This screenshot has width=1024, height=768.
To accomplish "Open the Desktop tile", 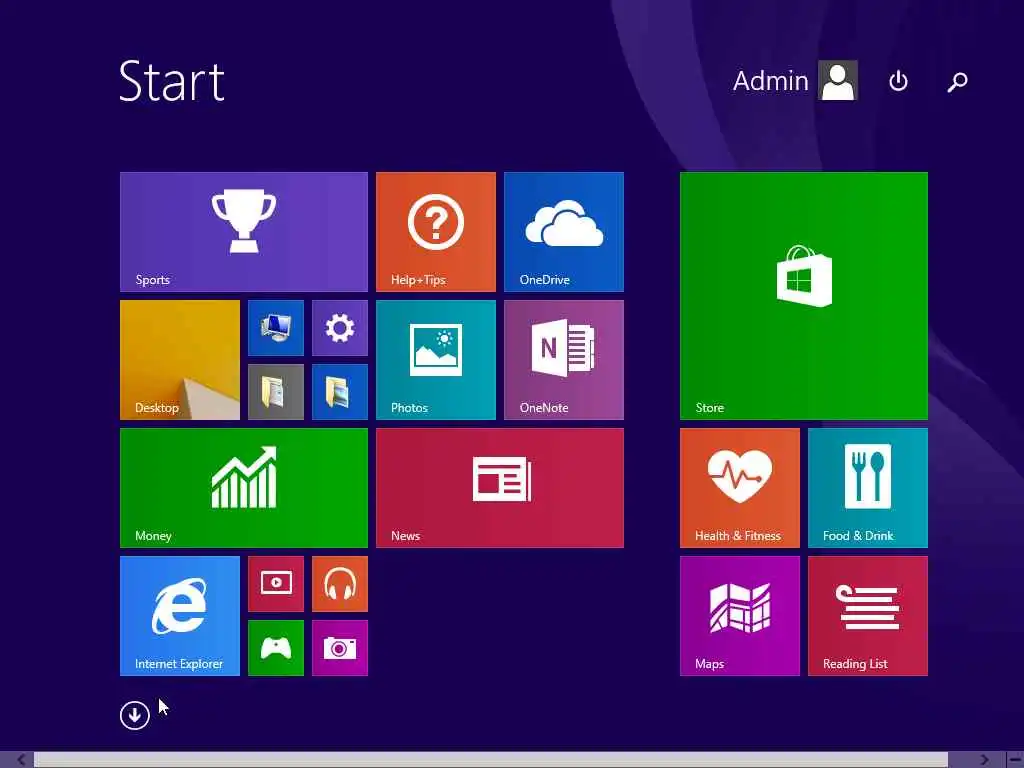I will (180, 360).
